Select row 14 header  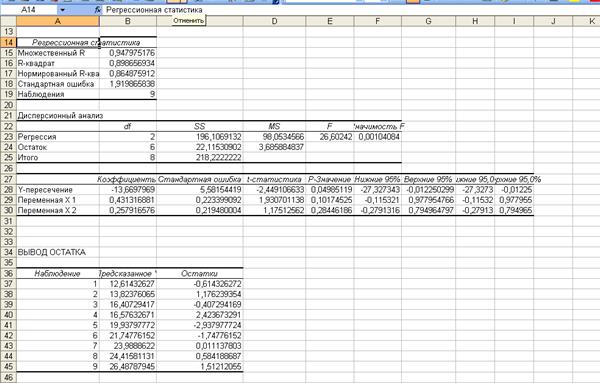pos(8,42)
